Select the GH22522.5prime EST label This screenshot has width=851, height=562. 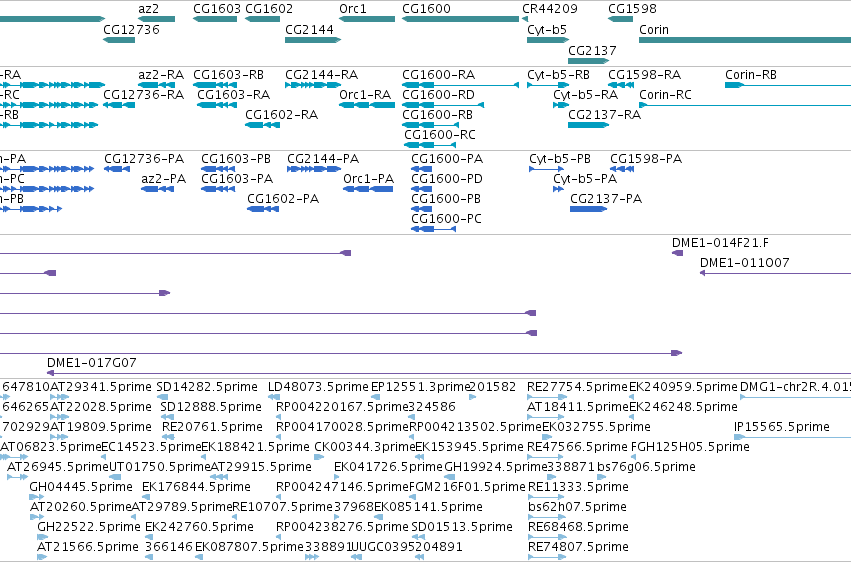click(x=89, y=527)
